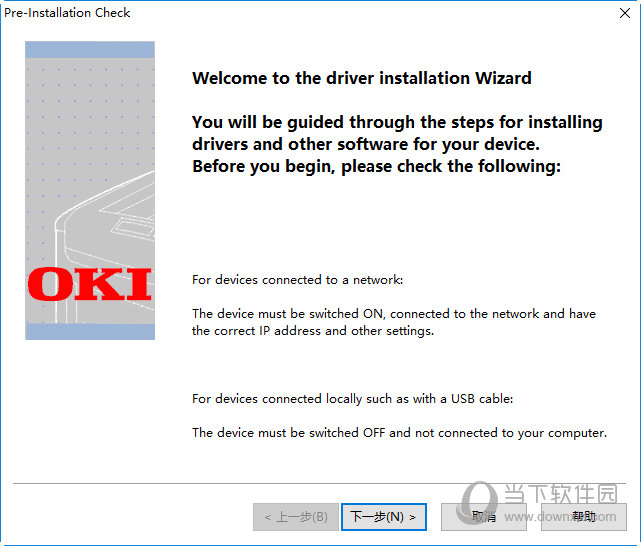The height and width of the screenshot is (546, 641).
Task: Click 'For devices connected to a network' text
Action: coord(298,280)
